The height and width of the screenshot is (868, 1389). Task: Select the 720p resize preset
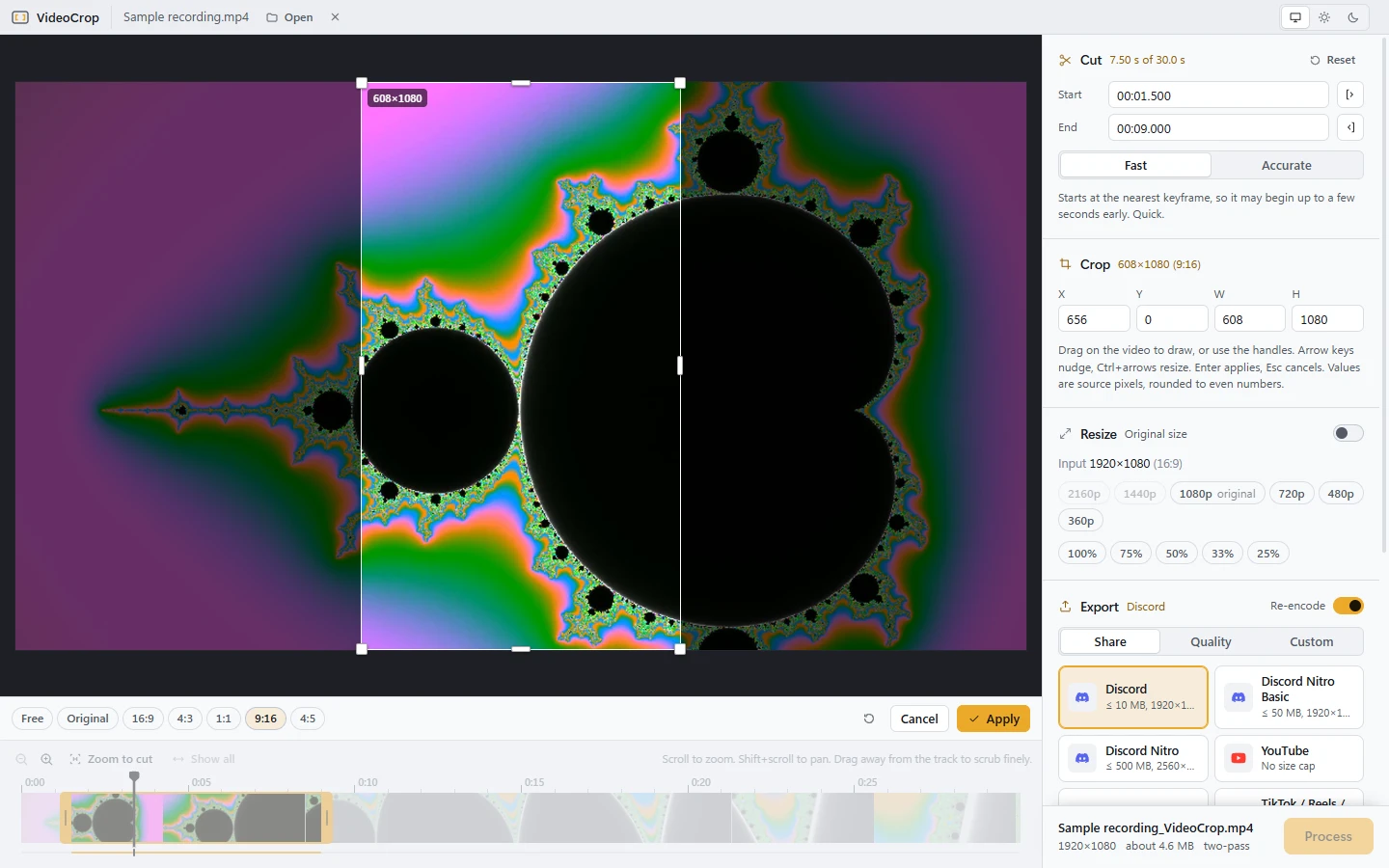(x=1291, y=494)
